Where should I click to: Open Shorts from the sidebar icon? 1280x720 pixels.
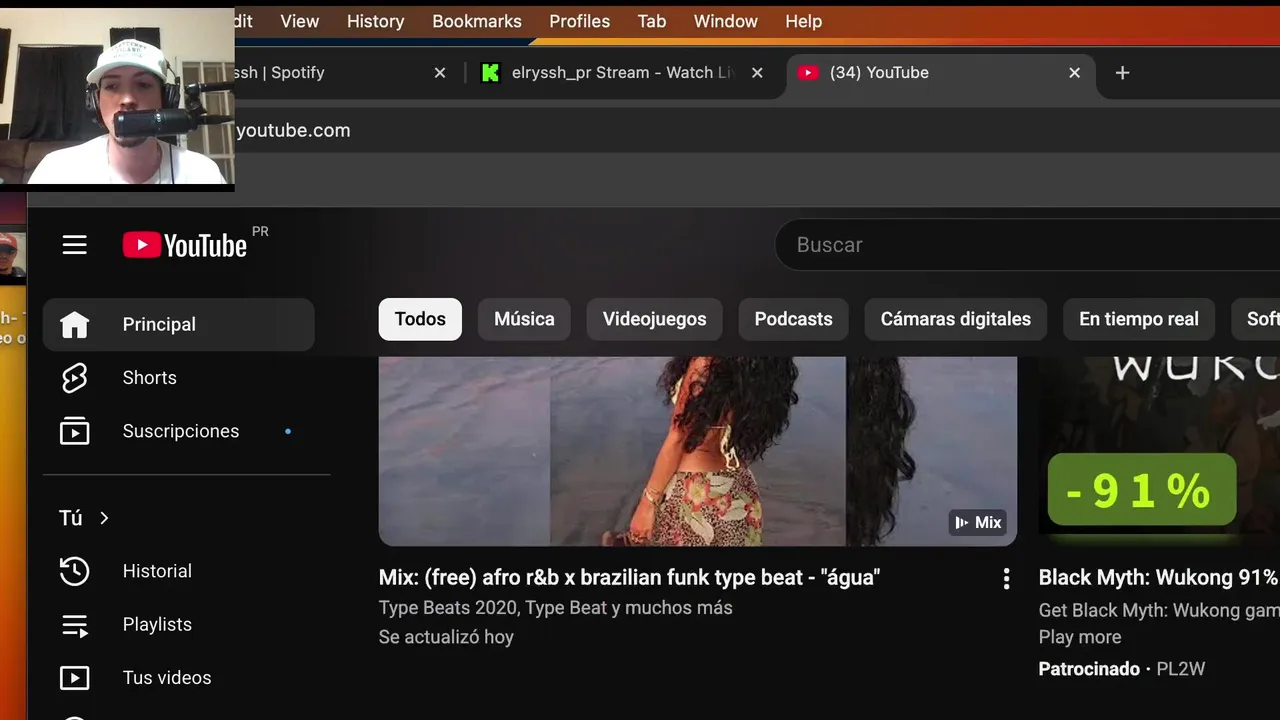click(75, 378)
